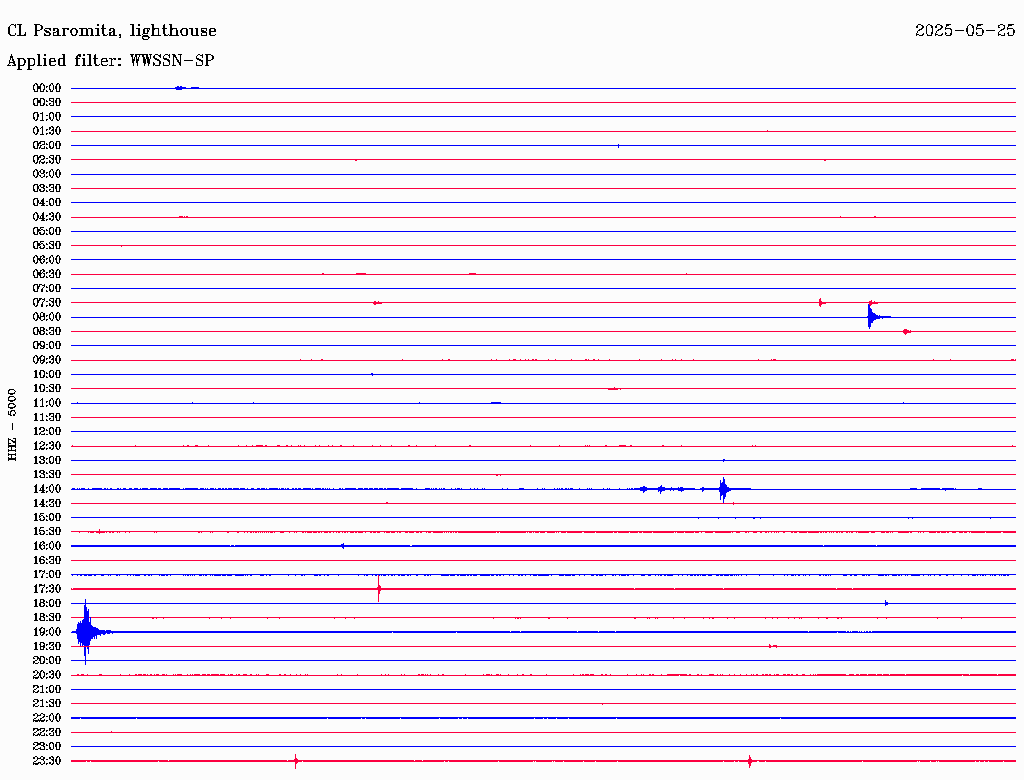Select the 04:00 time label
Image resolution: width=1024 pixels, height=780 pixels.
click(x=47, y=203)
